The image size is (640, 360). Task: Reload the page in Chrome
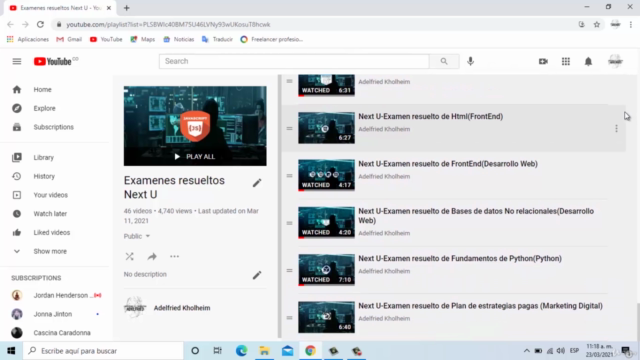click(40, 24)
